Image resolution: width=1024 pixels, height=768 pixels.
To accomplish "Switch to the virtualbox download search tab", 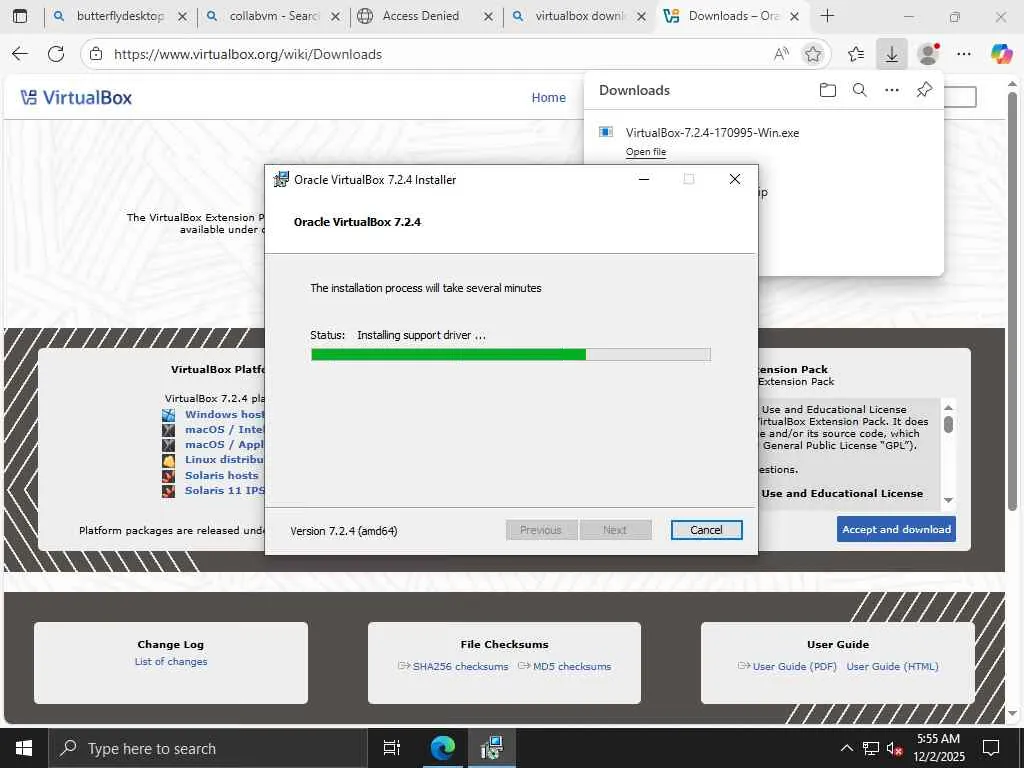I will pyautogui.click(x=579, y=16).
